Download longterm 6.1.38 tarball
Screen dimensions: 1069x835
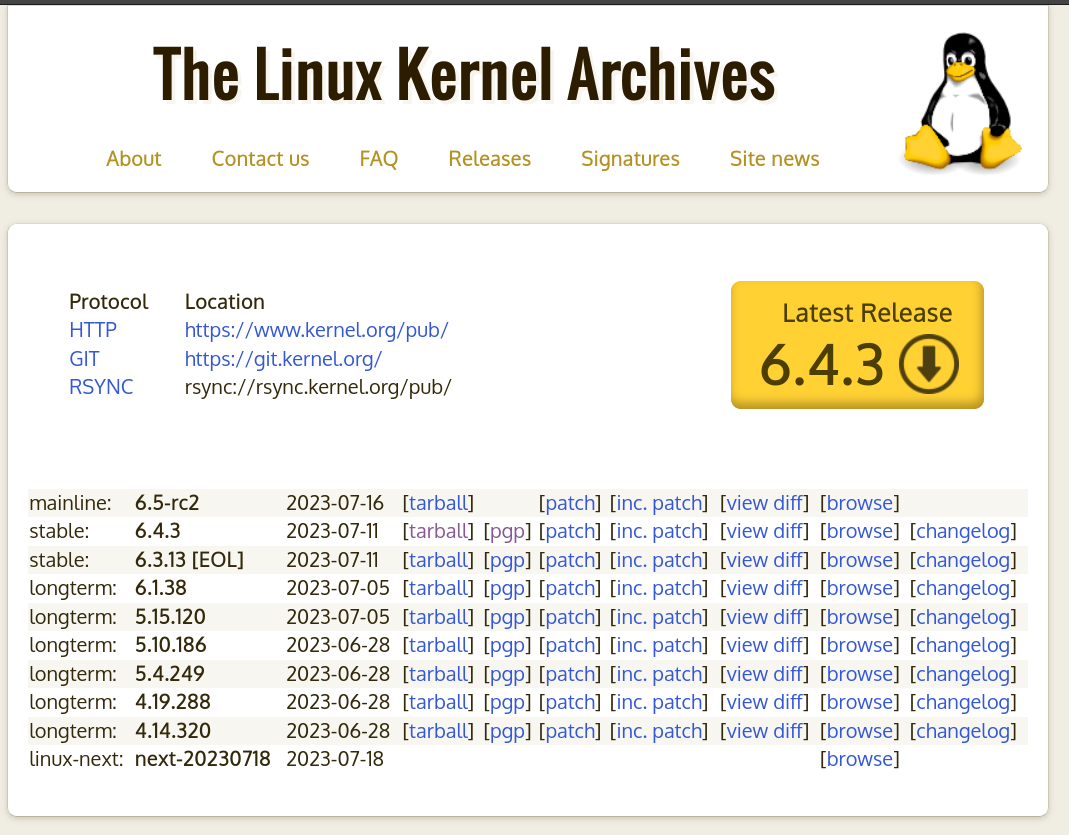point(438,588)
